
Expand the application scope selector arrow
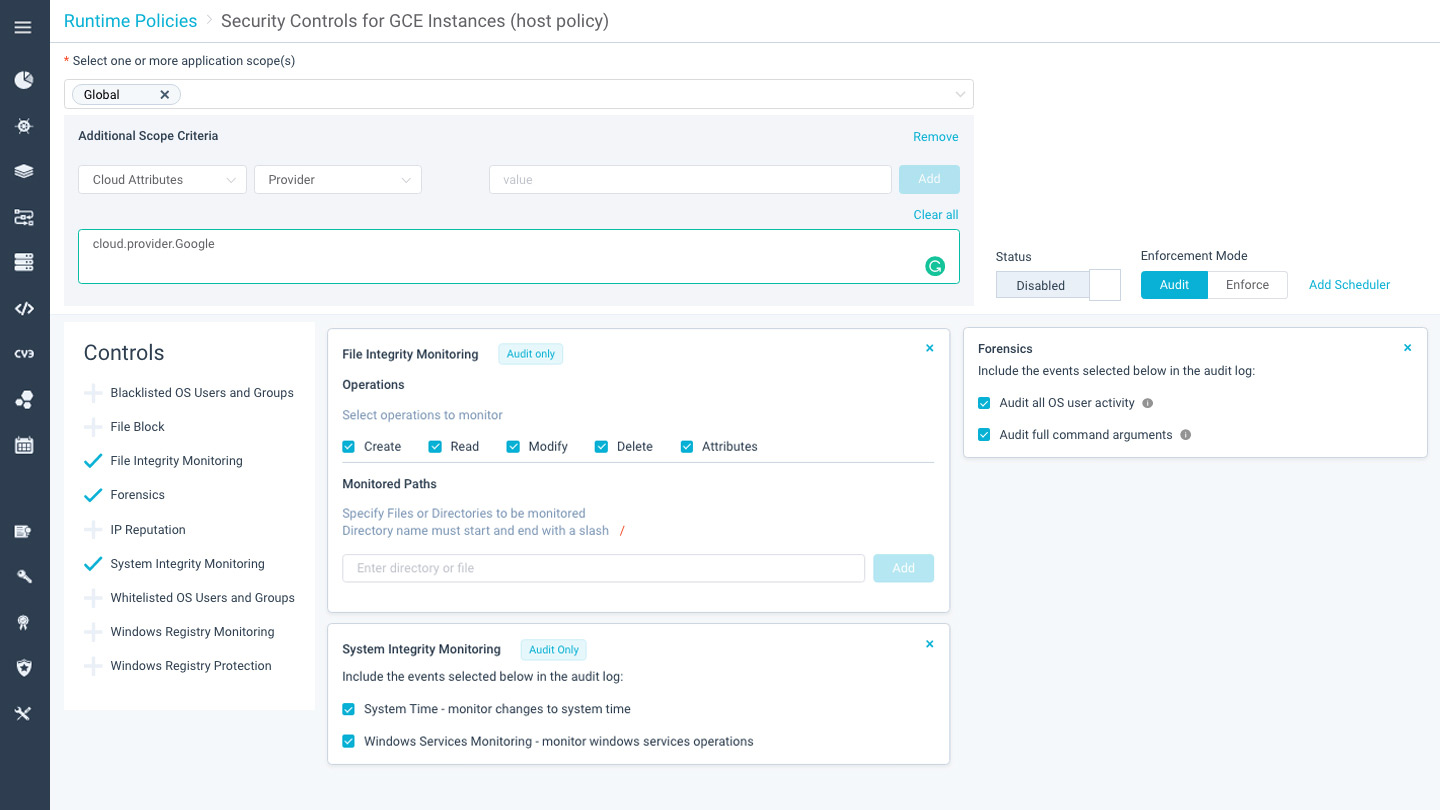point(960,94)
